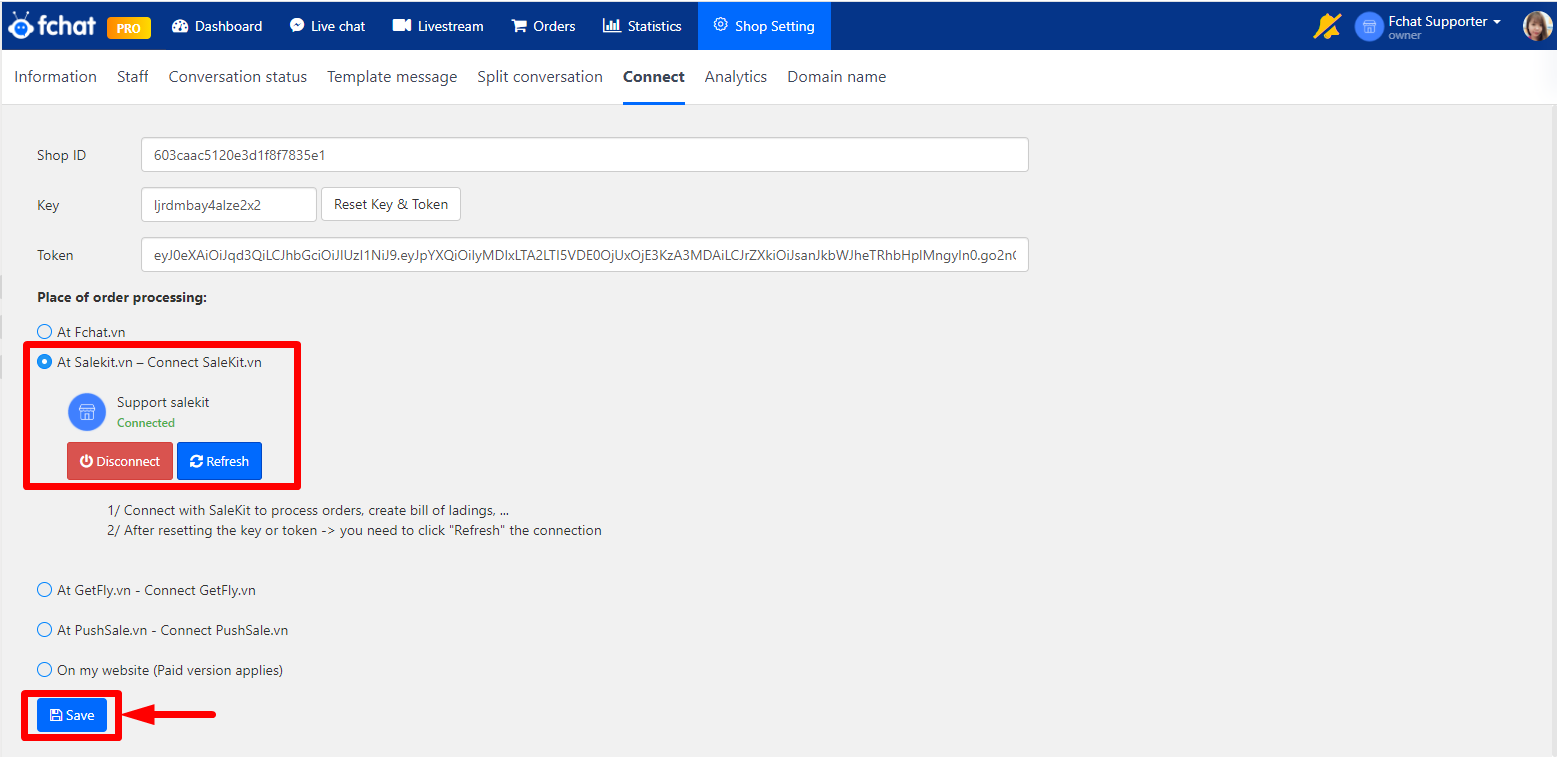Select At GetFly.vn radio option
This screenshot has height=757, width=1557.
point(44,590)
